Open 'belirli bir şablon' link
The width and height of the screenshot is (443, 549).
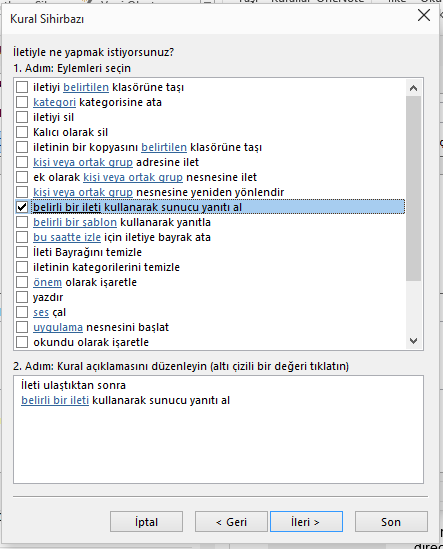[x=75, y=222]
